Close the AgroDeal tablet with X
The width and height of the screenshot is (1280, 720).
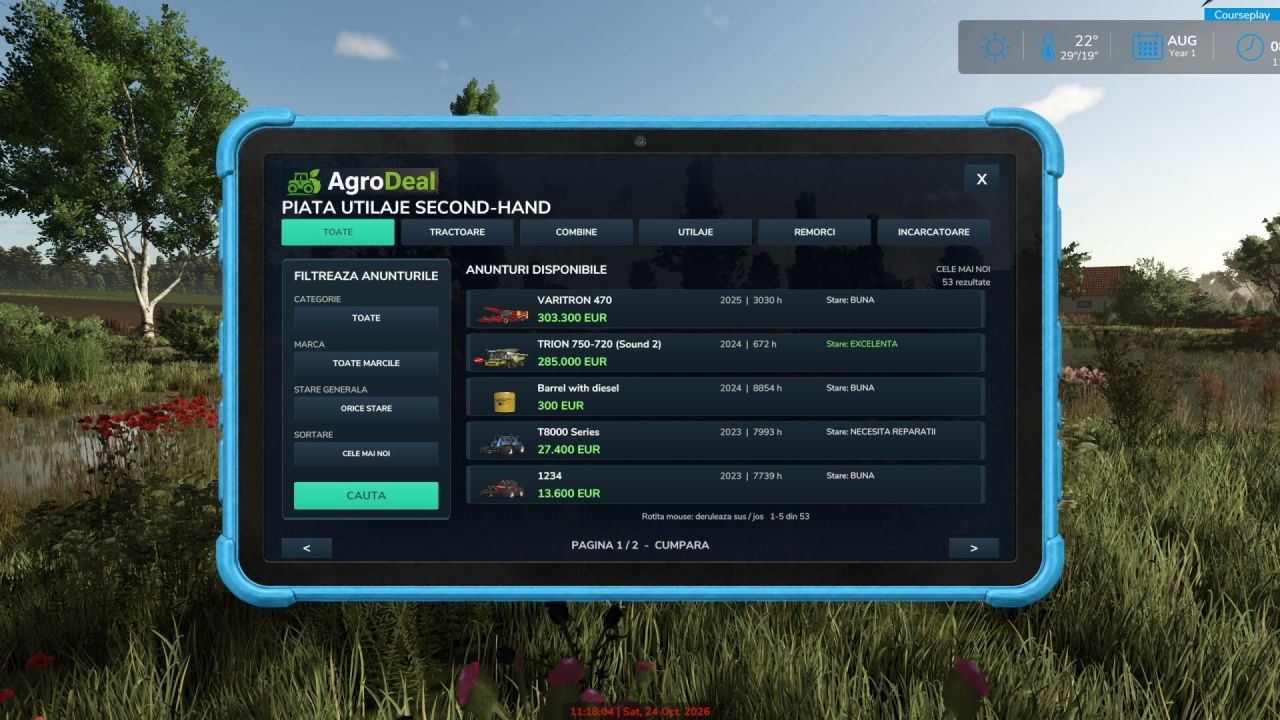click(982, 179)
